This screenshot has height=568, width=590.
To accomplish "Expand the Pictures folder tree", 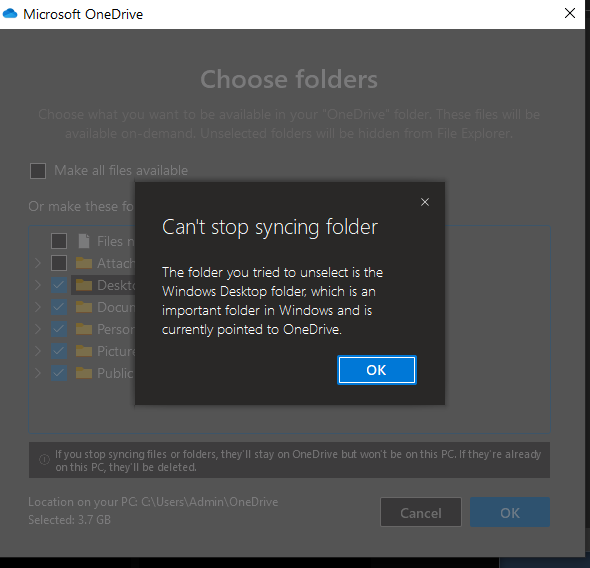I will (38, 351).
